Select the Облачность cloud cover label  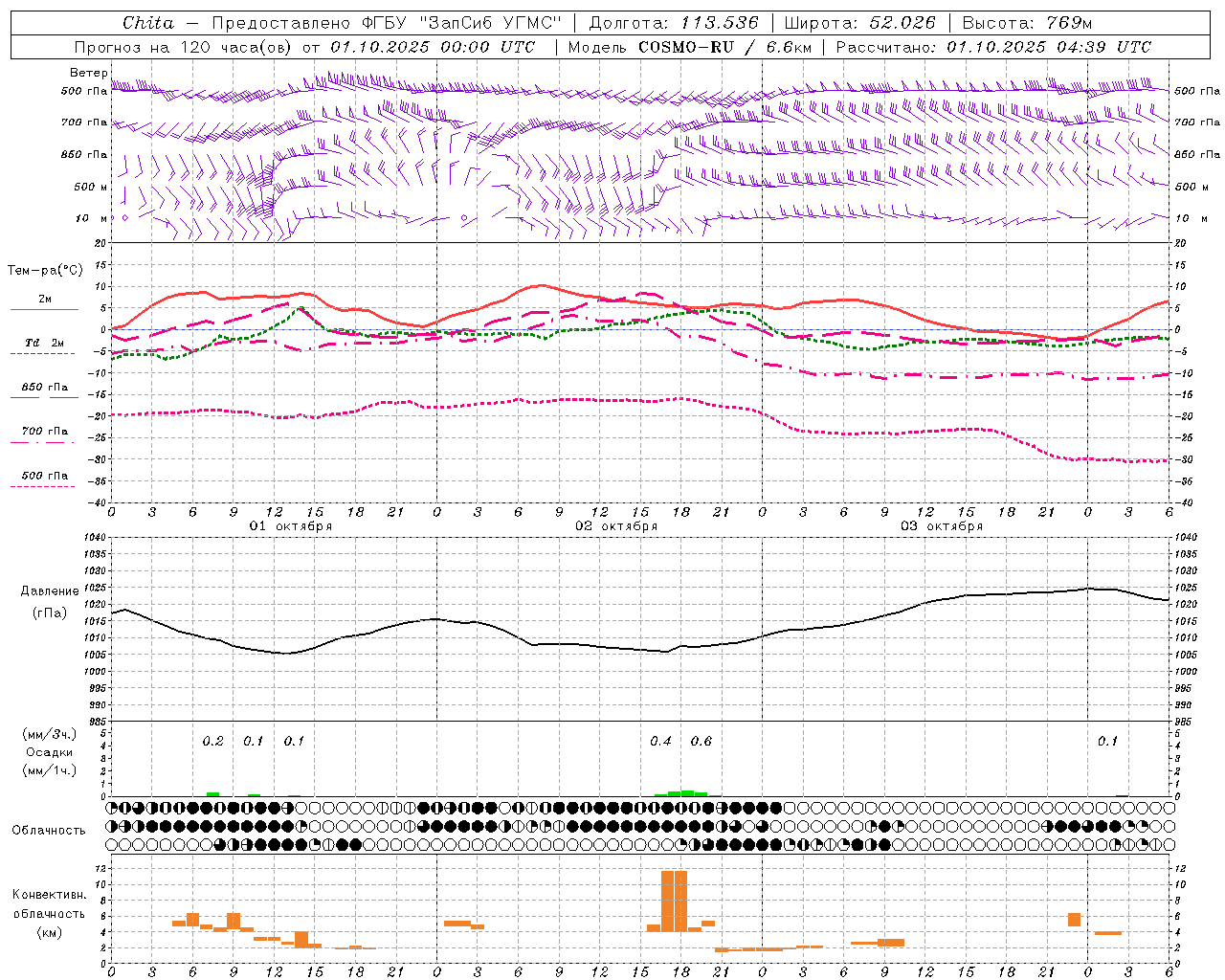49,830
